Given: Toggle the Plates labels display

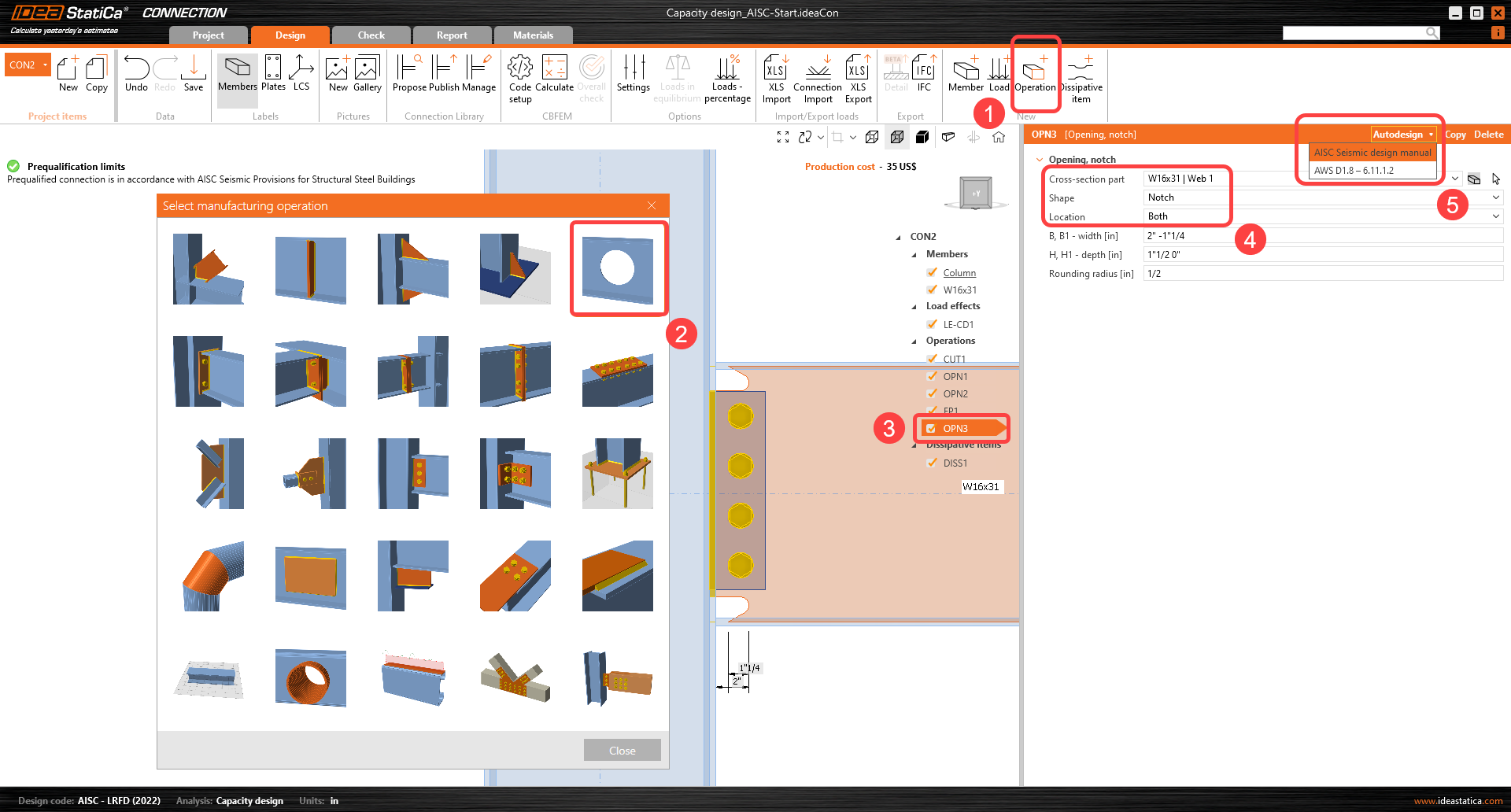Looking at the screenshot, I should (273, 75).
